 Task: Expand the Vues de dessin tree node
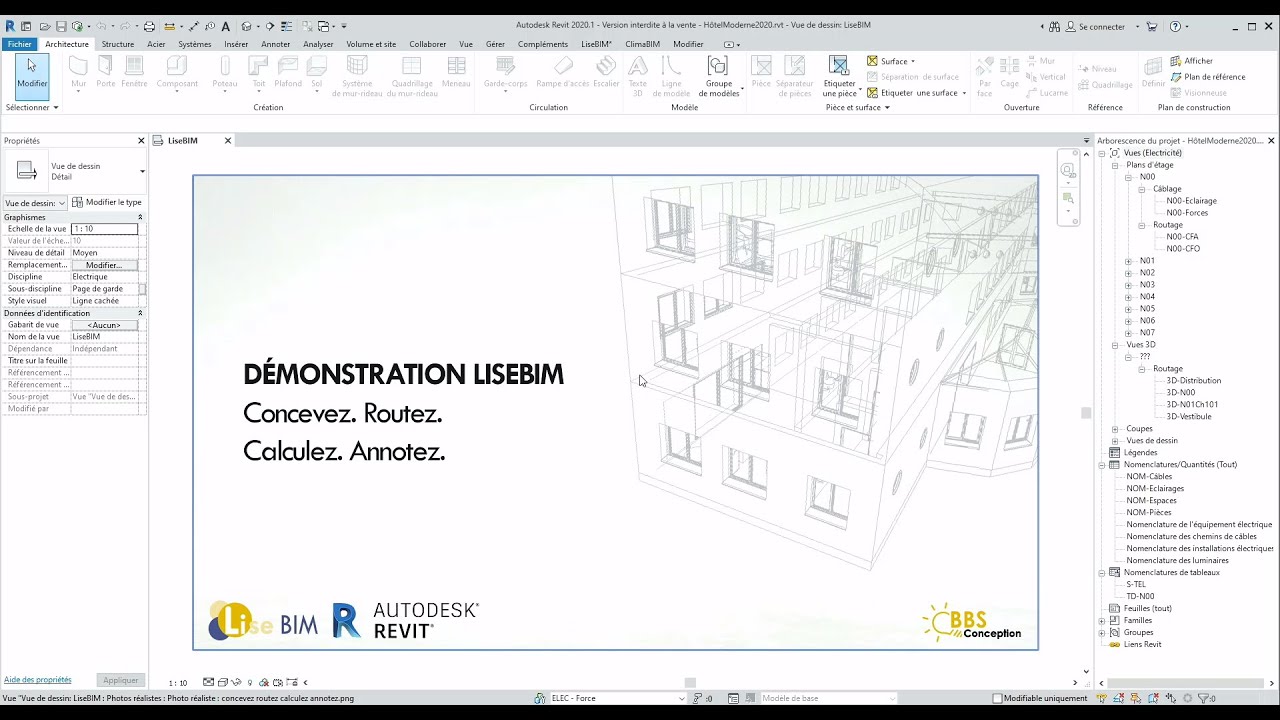tap(1115, 441)
